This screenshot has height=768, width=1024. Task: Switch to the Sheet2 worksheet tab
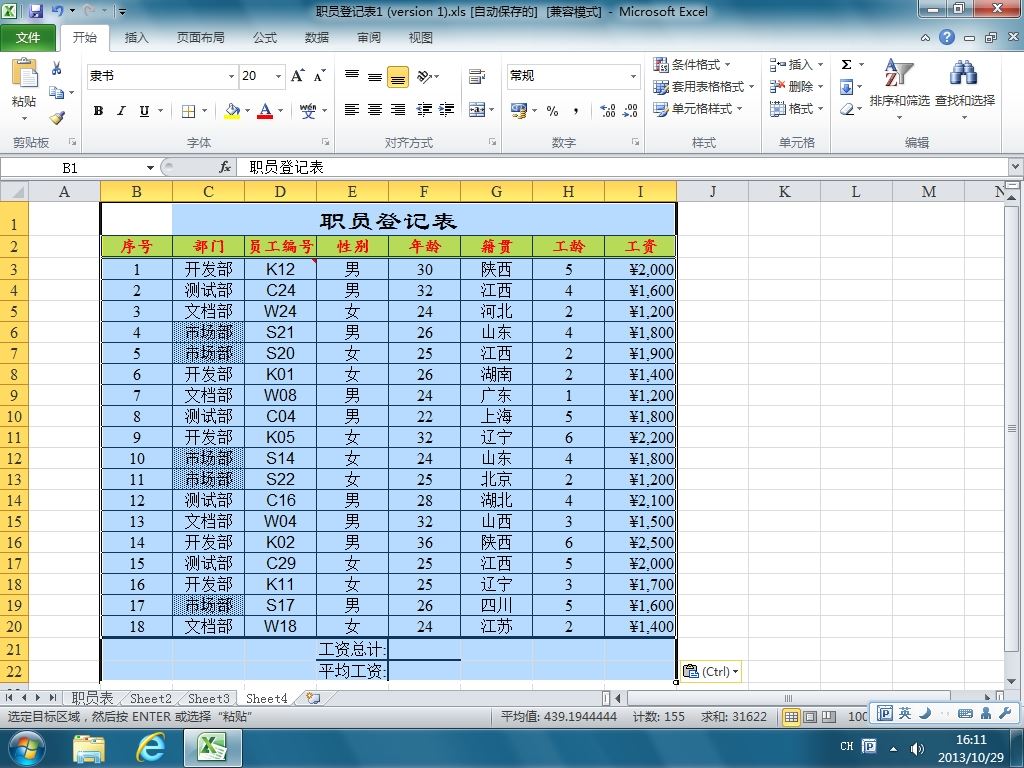[151, 698]
